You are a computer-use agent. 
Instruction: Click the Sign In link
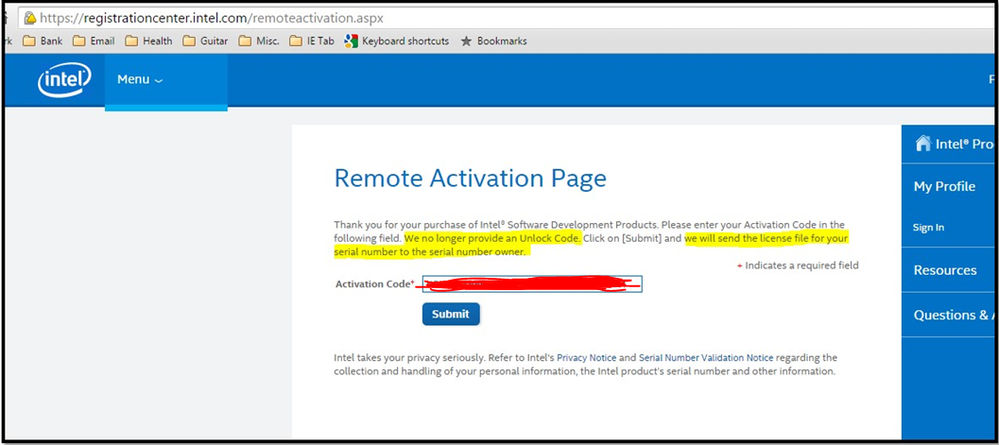click(x=928, y=228)
